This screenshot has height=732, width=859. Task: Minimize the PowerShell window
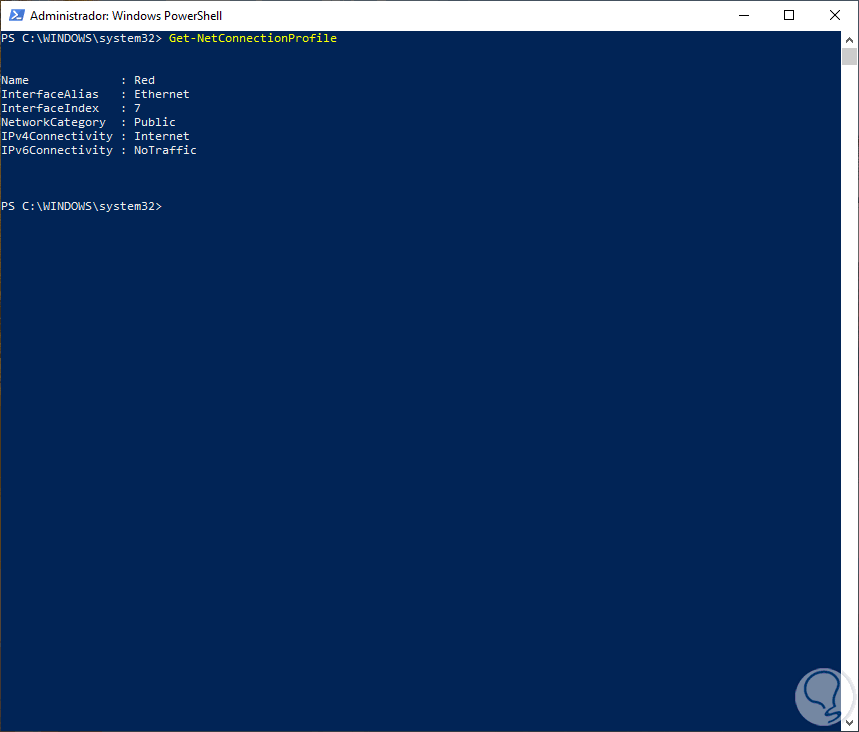coord(743,15)
